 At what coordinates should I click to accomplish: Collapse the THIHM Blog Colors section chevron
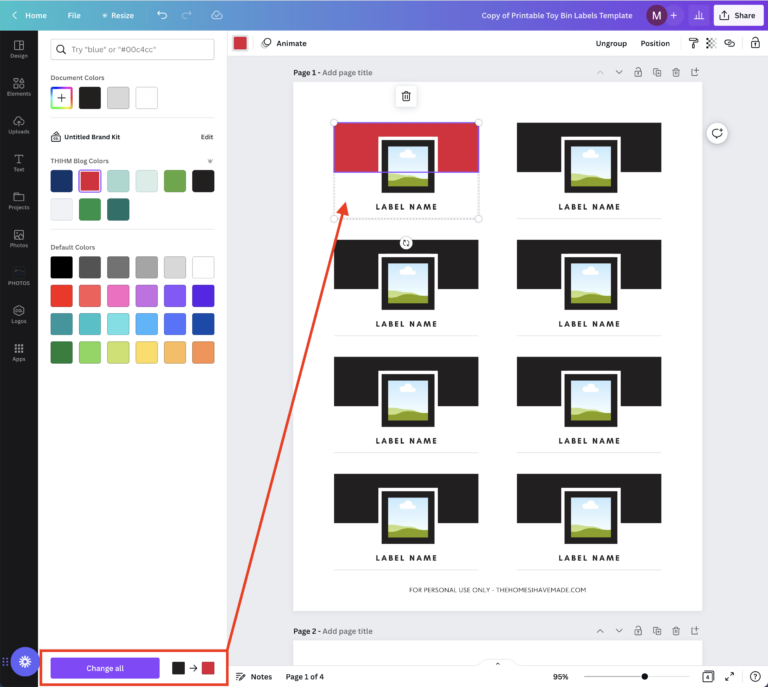[x=210, y=161]
